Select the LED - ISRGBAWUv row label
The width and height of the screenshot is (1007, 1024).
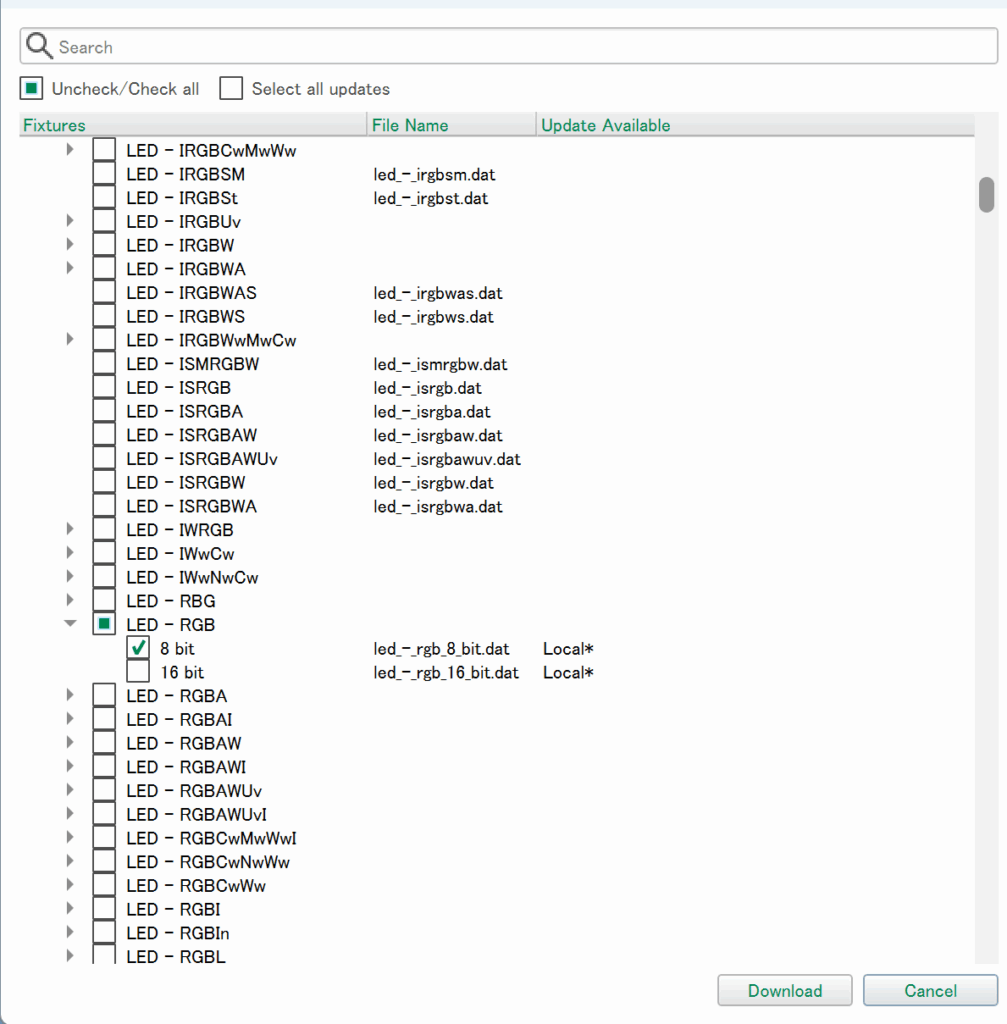(202, 459)
